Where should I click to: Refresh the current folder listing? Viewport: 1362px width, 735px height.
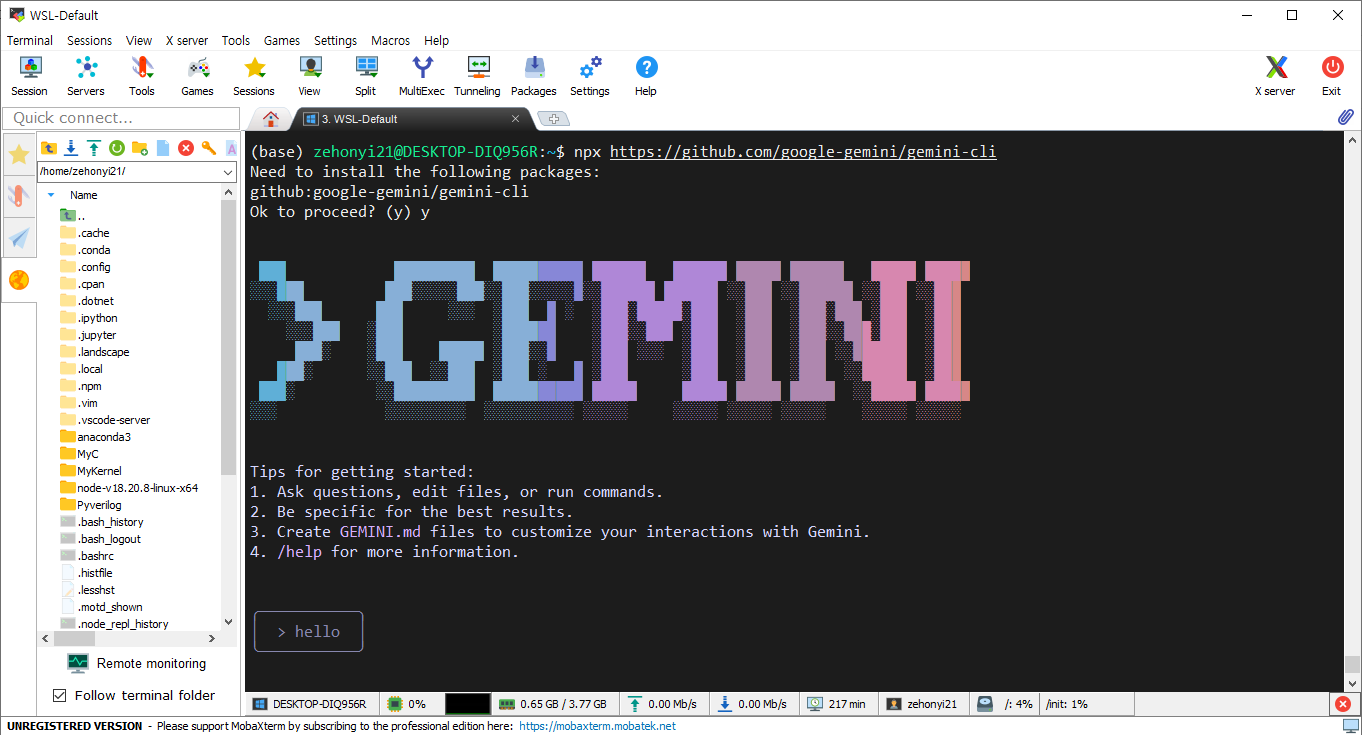pyautogui.click(x=117, y=148)
